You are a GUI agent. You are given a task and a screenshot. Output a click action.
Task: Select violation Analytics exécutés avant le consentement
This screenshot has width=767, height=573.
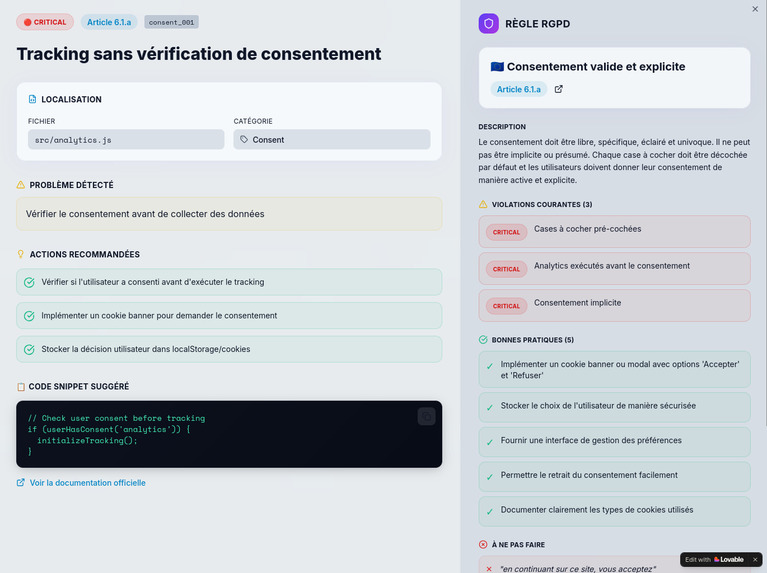614,268
